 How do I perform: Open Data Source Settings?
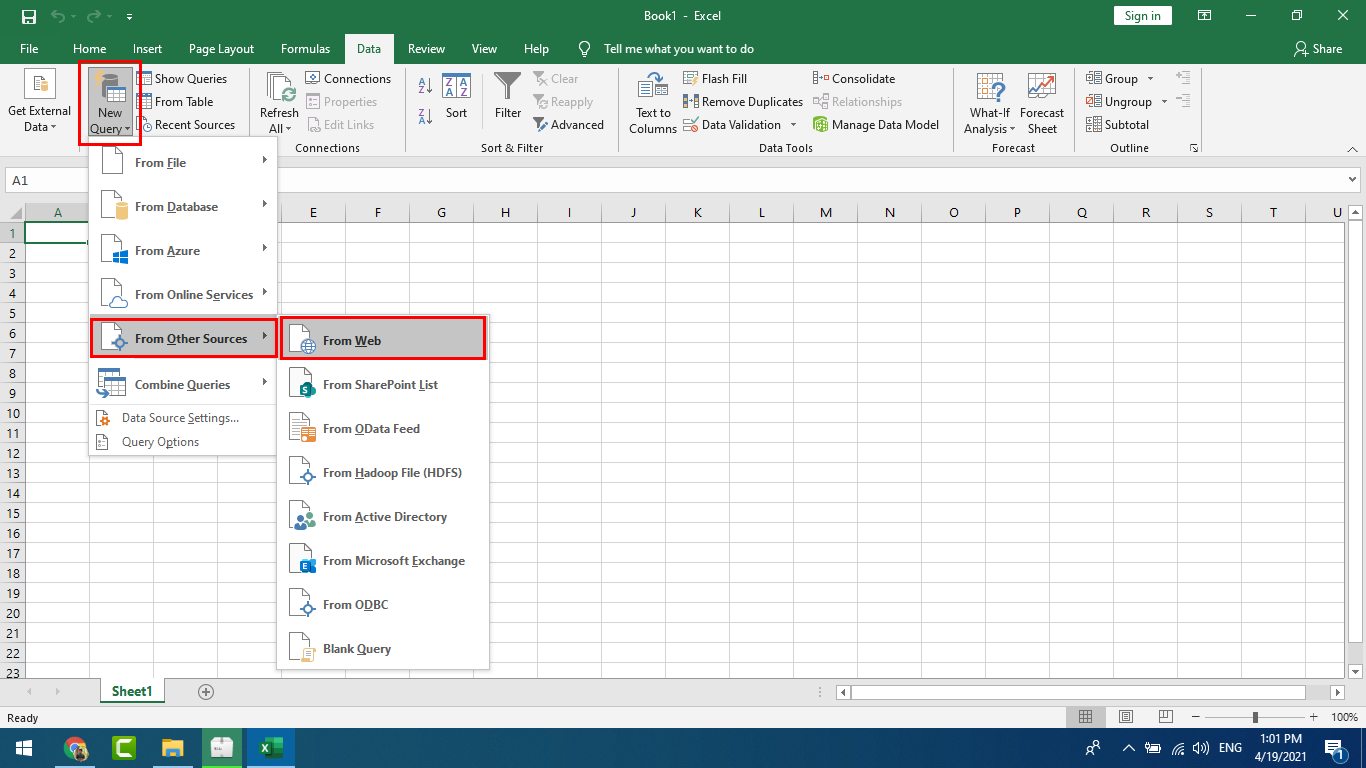click(180, 418)
